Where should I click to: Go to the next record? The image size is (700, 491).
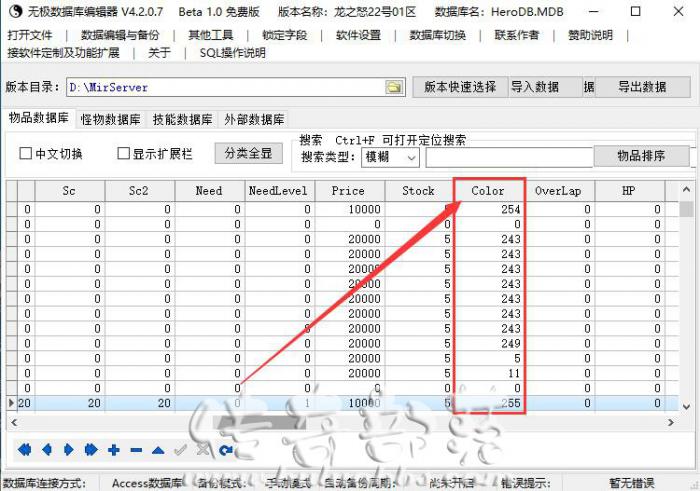(69, 450)
